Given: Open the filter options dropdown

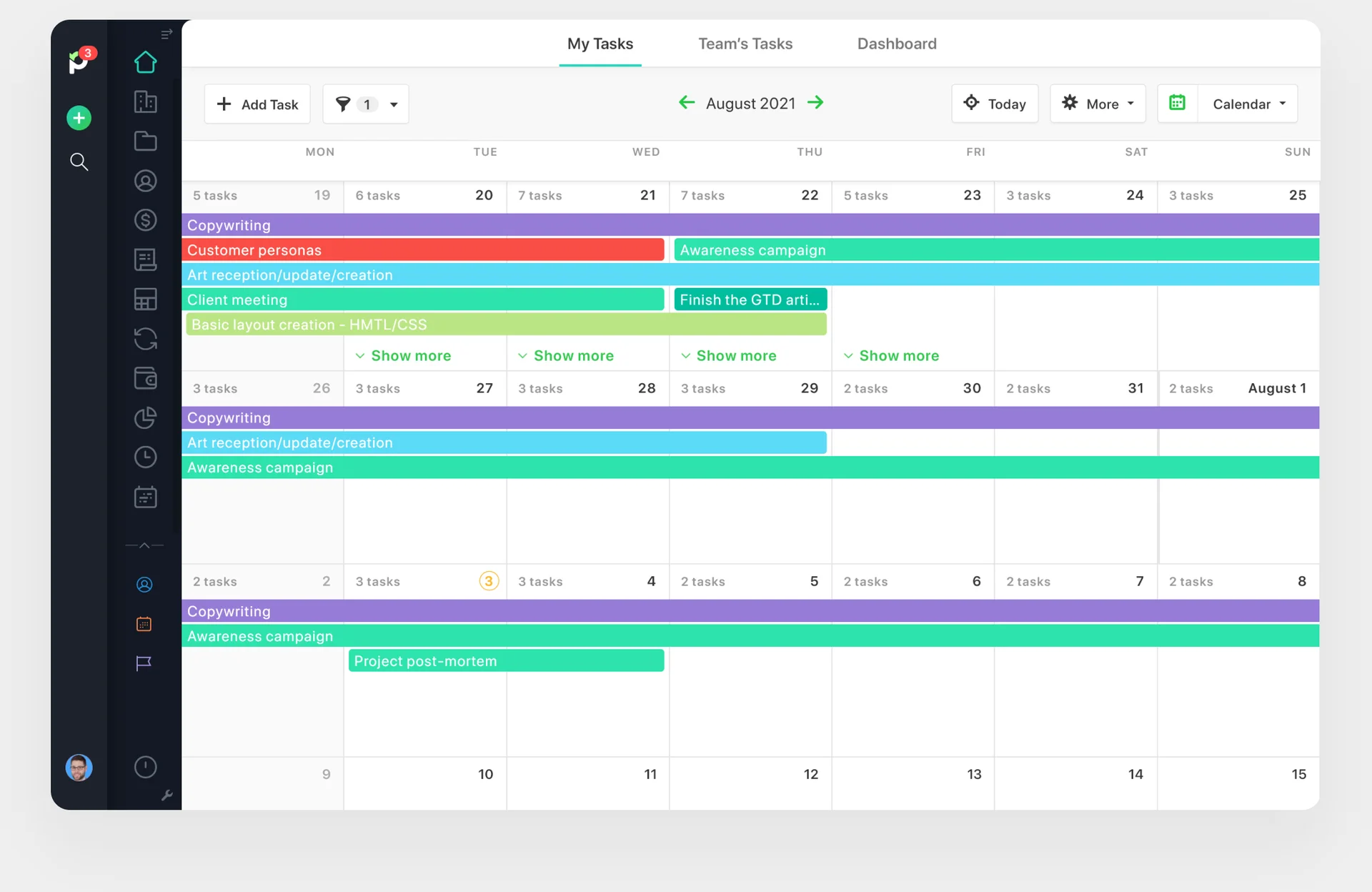Looking at the screenshot, I should (365, 104).
